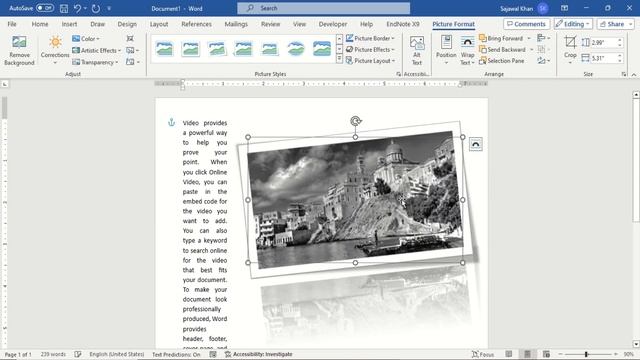Open the Picture Border dropdown
Viewport: 640px width, 360px height.
(x=370, y=38)
